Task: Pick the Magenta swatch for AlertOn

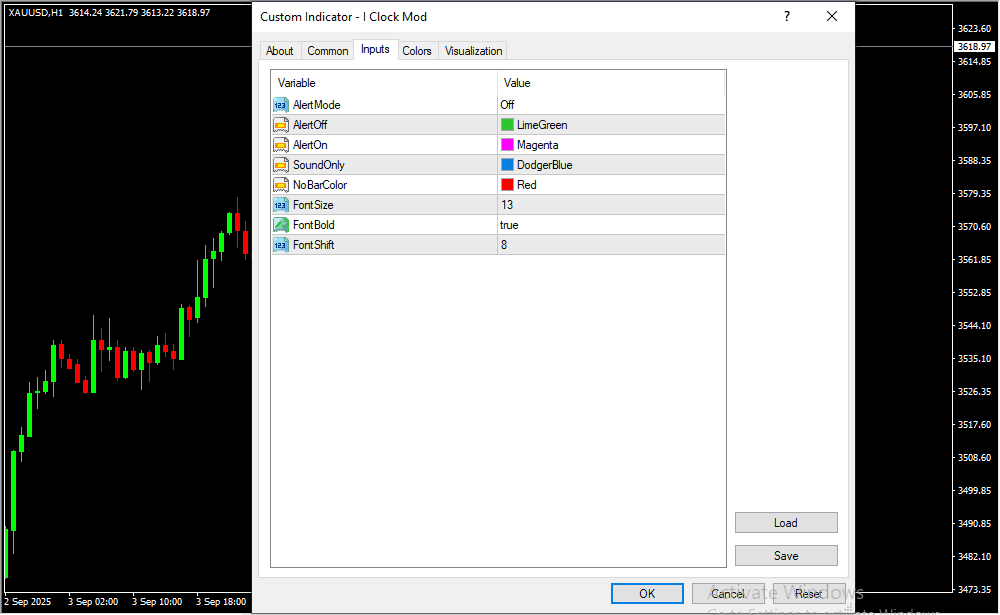Action: tap(507, 145)
